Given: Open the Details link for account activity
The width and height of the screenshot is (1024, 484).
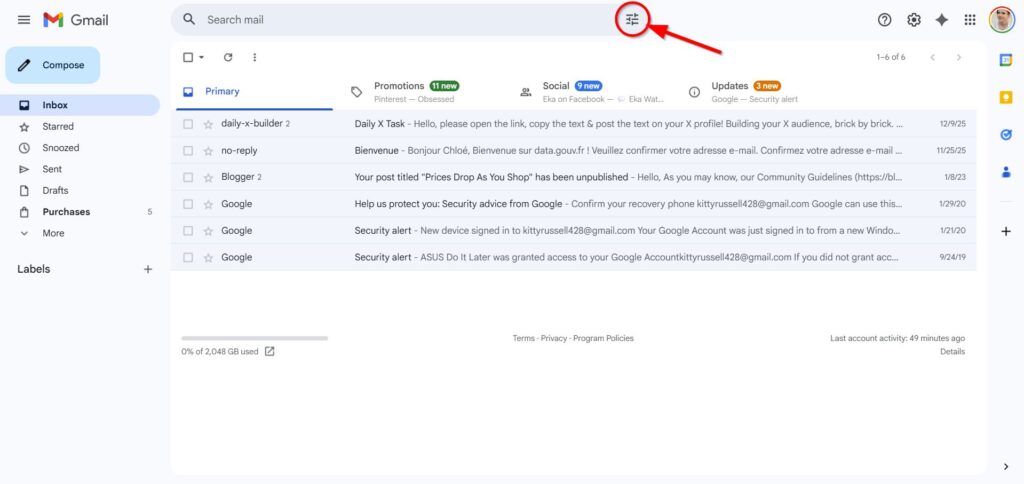Looking at the screenshot, I should pos(952,352).
